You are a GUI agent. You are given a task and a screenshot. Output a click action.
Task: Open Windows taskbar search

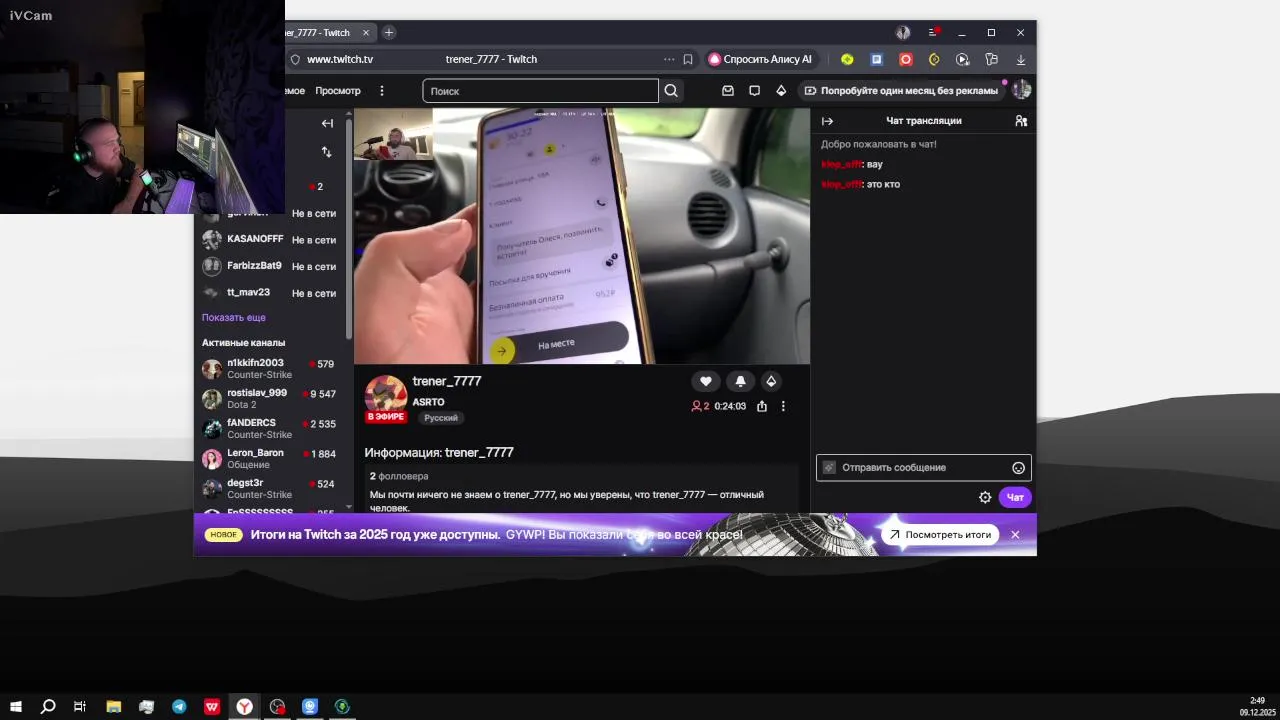pos(47,707)
